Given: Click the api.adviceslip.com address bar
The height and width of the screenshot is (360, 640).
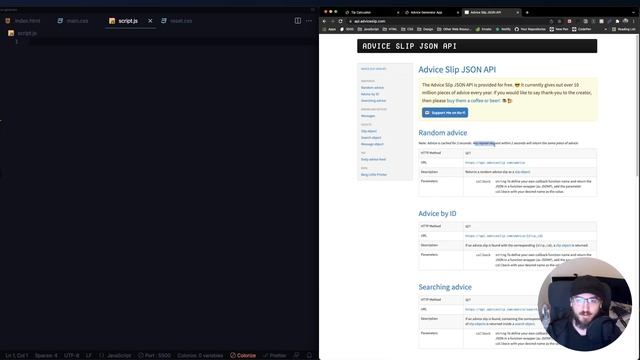Looking at the screenshot, I should tap(447, 21).
